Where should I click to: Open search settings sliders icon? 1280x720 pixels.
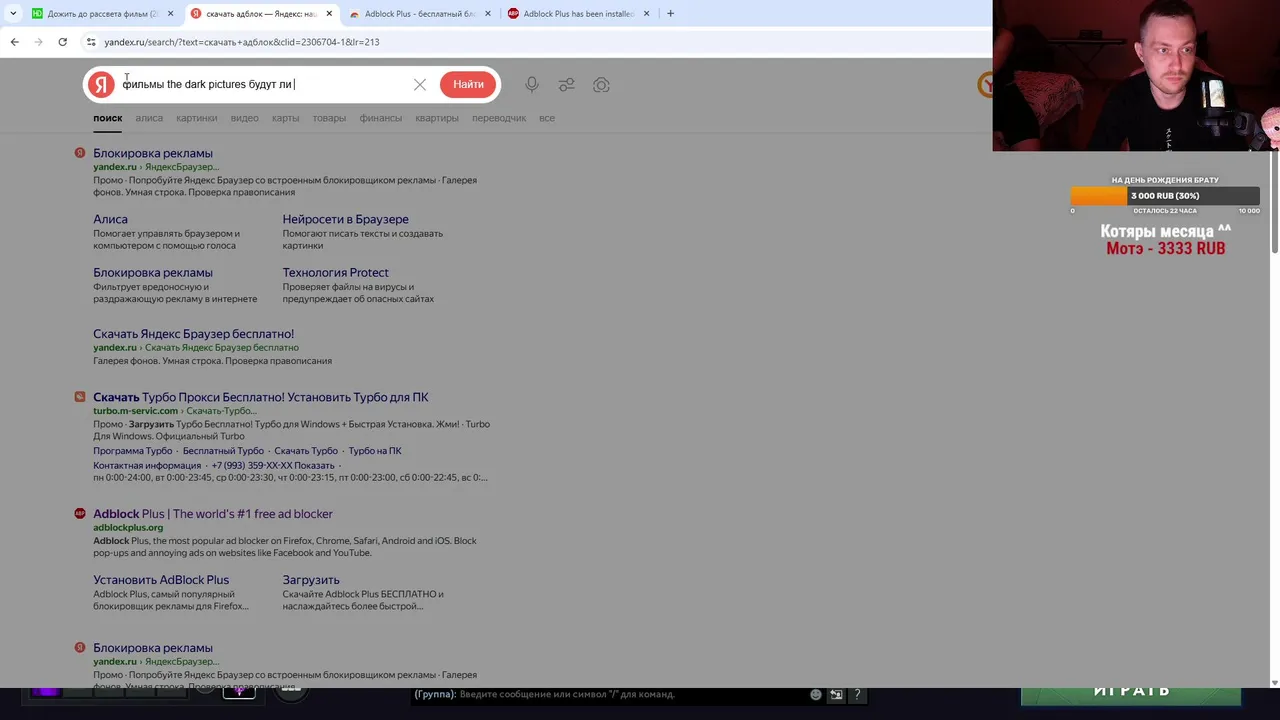[567, 85]
